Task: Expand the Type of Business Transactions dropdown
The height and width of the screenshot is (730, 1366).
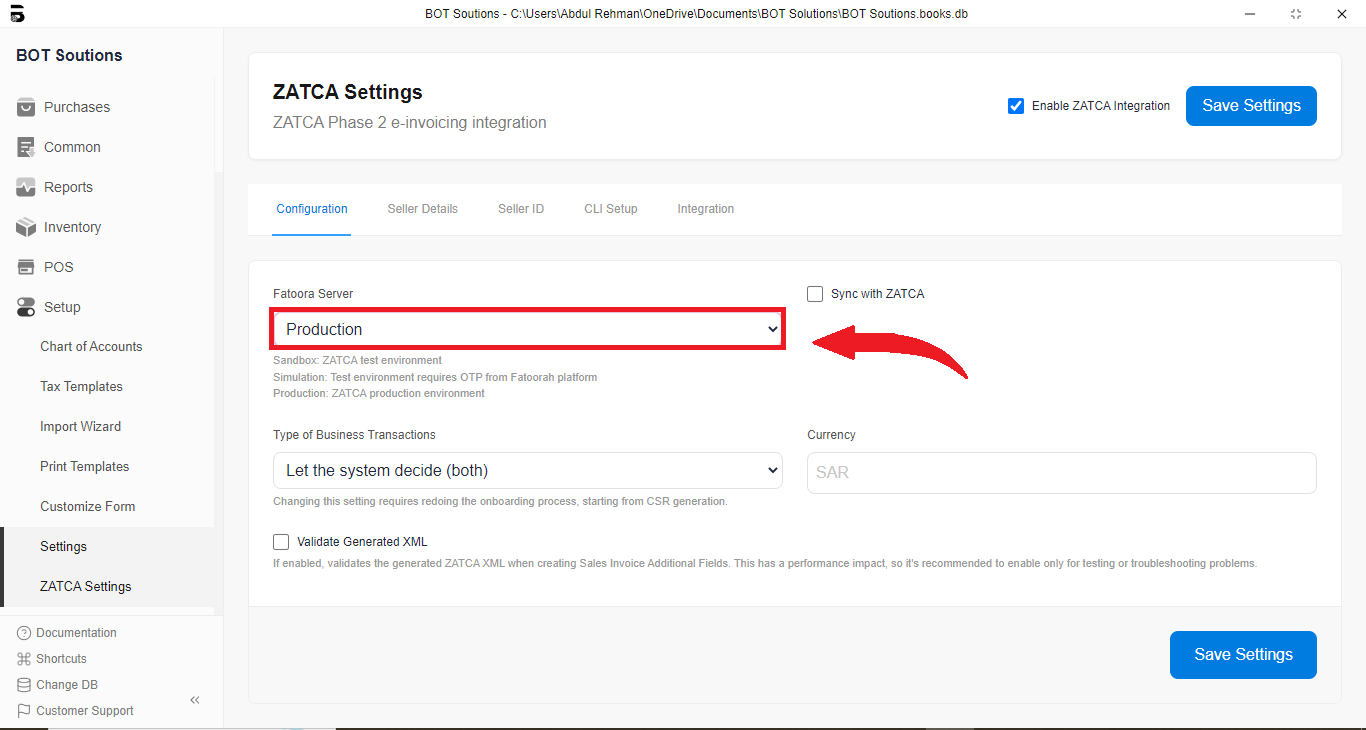Action: tap(527, 470)
